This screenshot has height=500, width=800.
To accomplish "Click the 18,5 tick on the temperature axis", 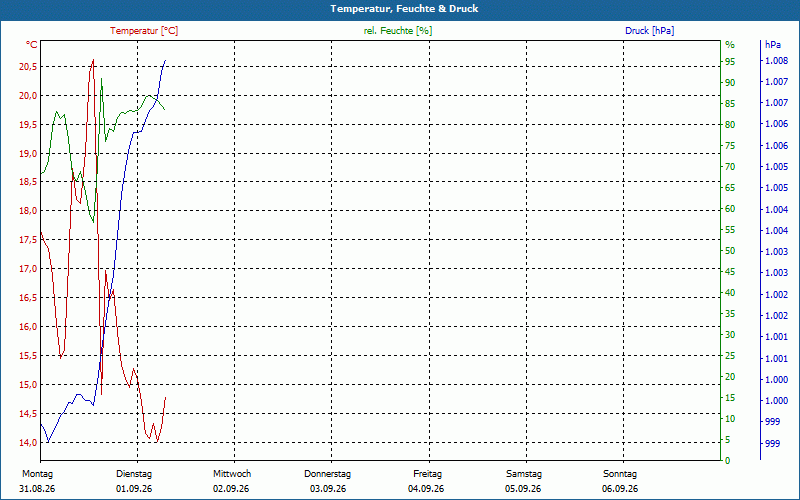I will coord(29,182).
